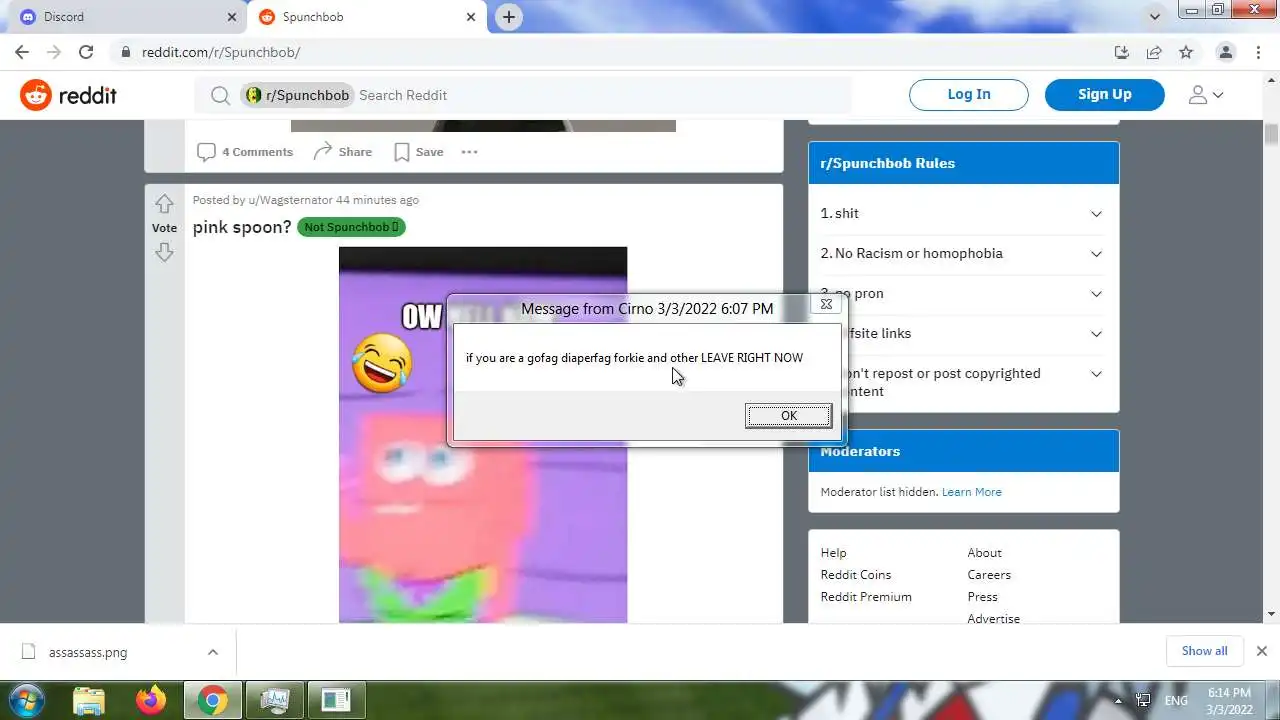This screenshot has height=720, width=1280.
Task: Show hidden system tray icons
Action: coord(1118,700)
